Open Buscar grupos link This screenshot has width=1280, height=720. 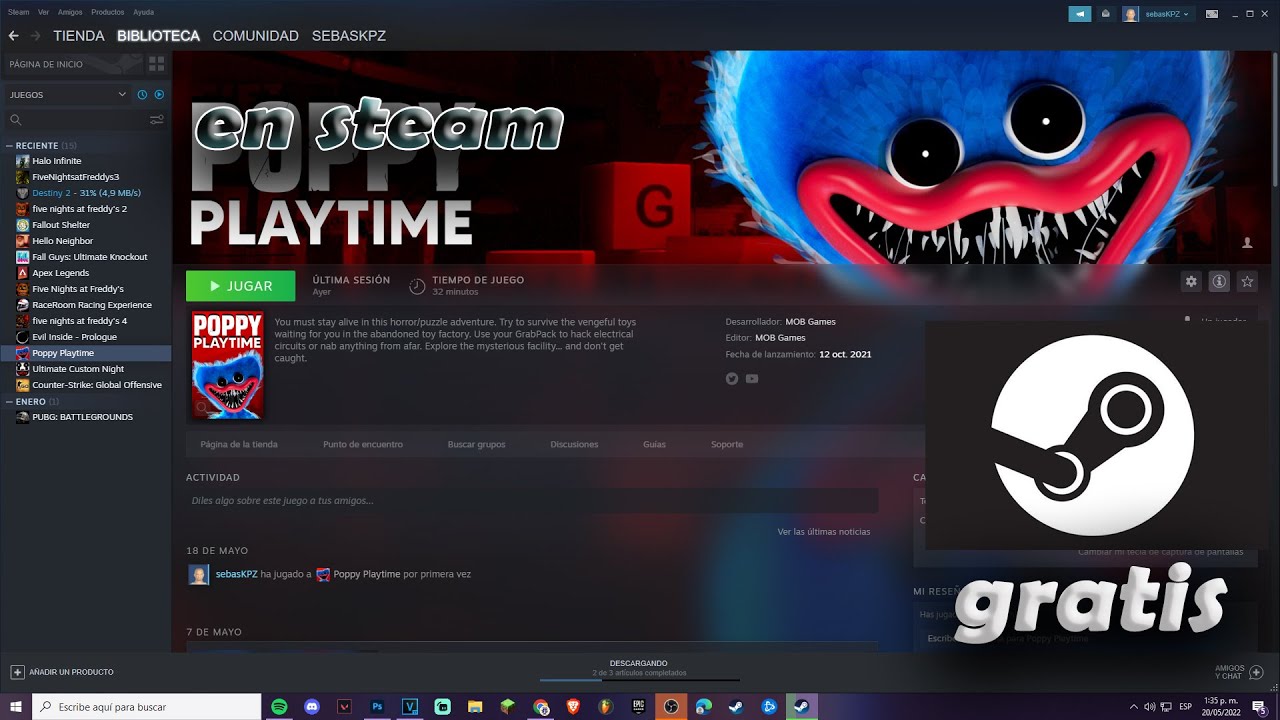tap(476, 444)
